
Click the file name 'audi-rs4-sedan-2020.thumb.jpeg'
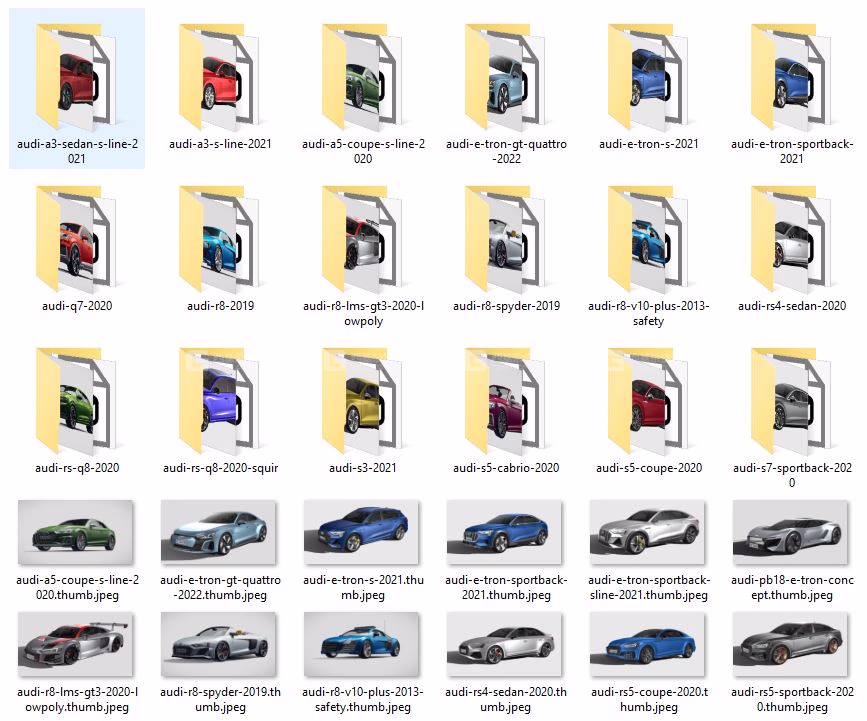(x=506, y=699)
